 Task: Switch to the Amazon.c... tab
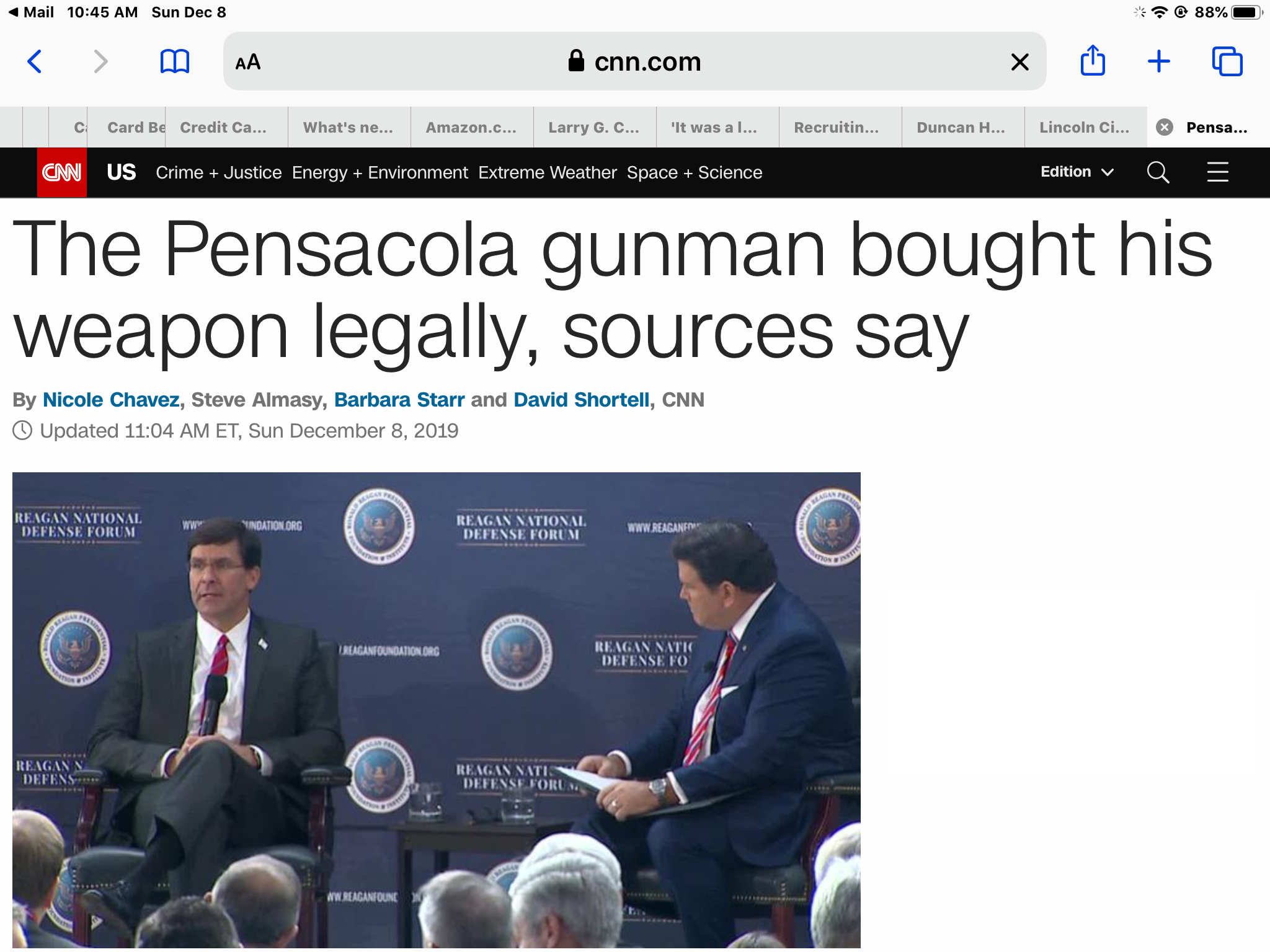(471, 127)
